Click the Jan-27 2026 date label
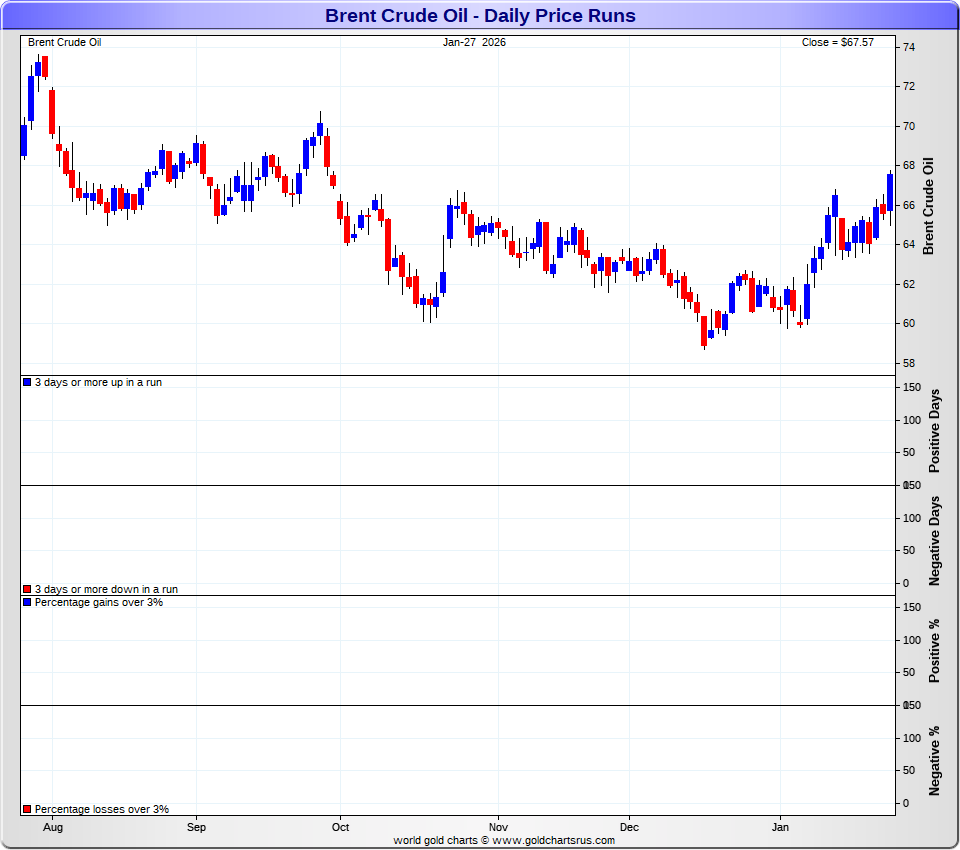This screenshot has width=960, height=850. [x=475, y=42]
